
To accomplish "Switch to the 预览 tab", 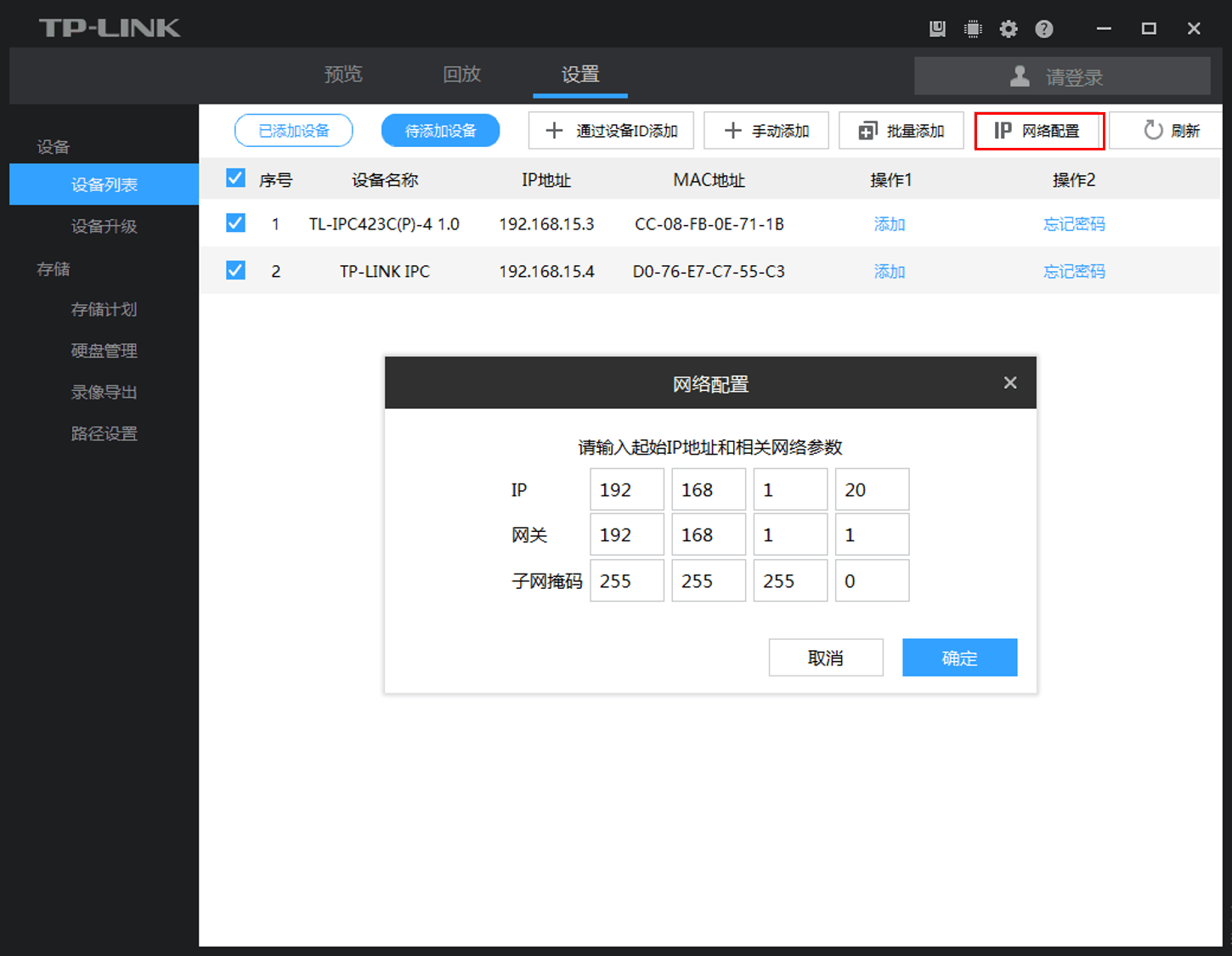I will click(343, 75).
